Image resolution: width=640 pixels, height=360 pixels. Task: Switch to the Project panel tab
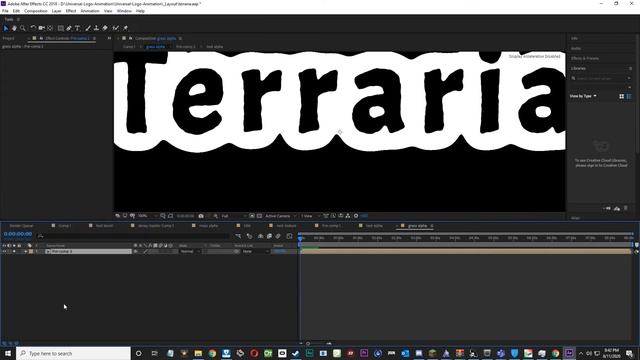coord(8,38)
